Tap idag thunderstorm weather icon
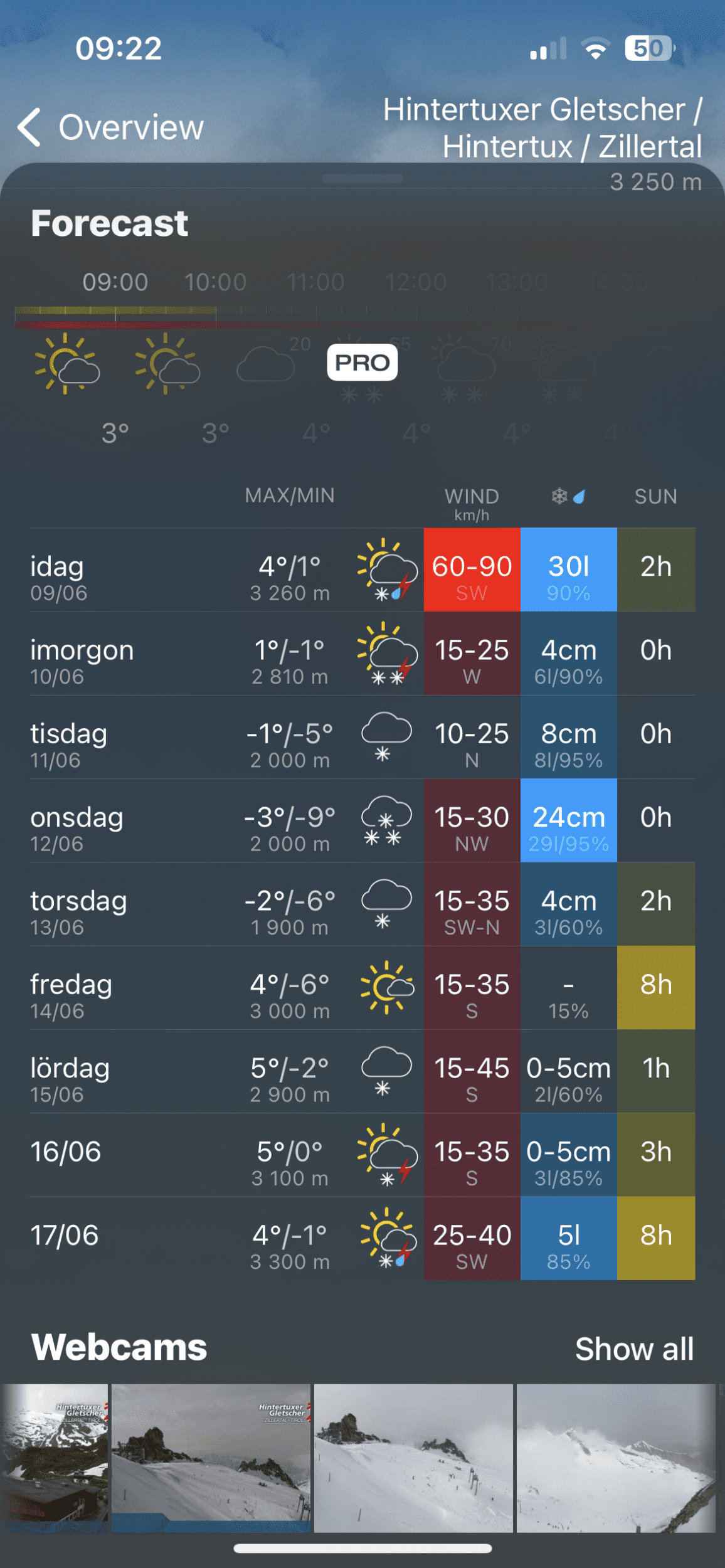The width and height of the screenshot is (725, 1568). (x=387, y=570)
